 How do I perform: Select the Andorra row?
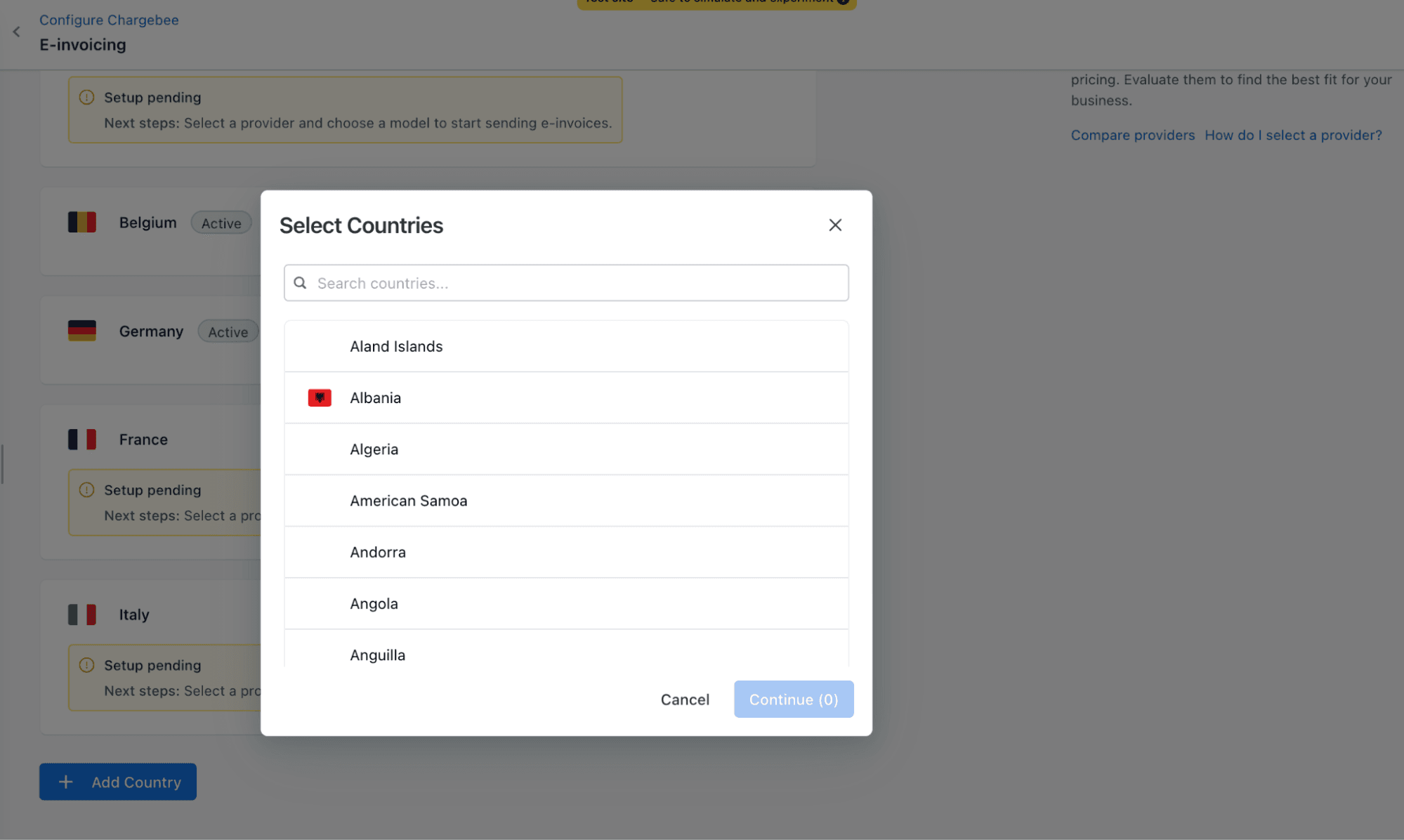click(x=378, y=552)
